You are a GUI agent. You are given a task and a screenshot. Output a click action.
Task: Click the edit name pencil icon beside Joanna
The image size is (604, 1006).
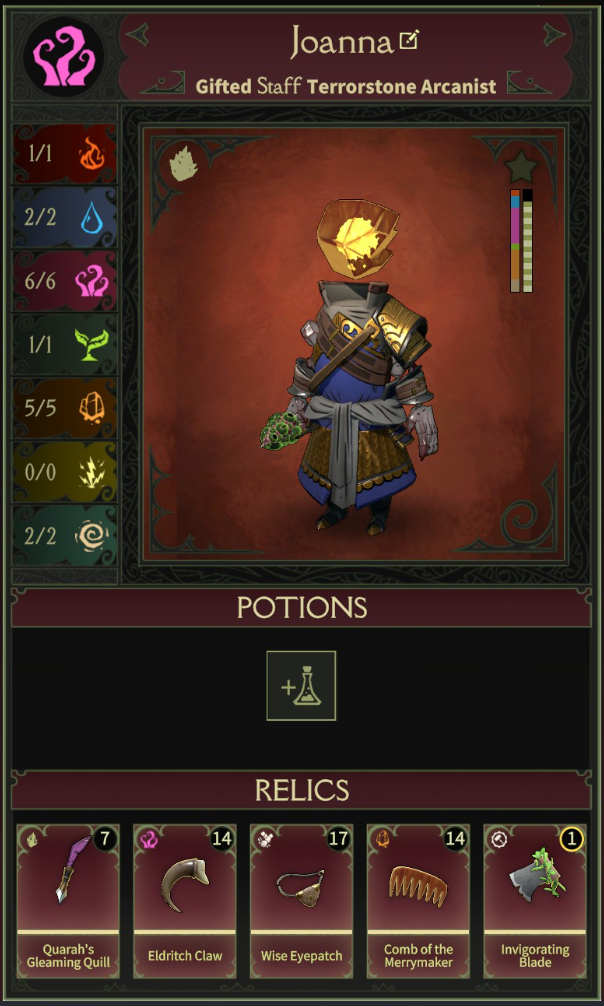tap(408, 42)
